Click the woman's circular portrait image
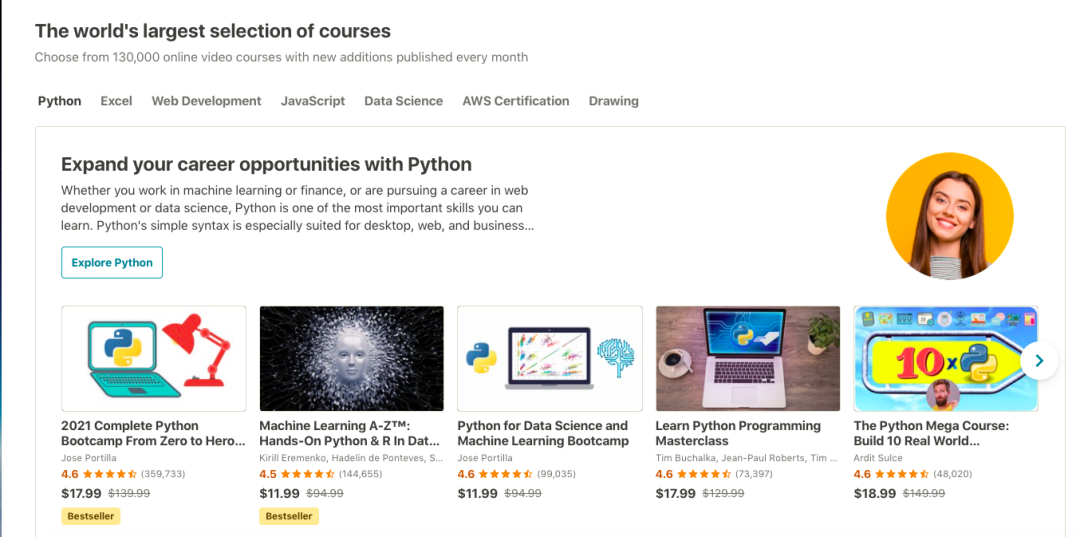 949,216
